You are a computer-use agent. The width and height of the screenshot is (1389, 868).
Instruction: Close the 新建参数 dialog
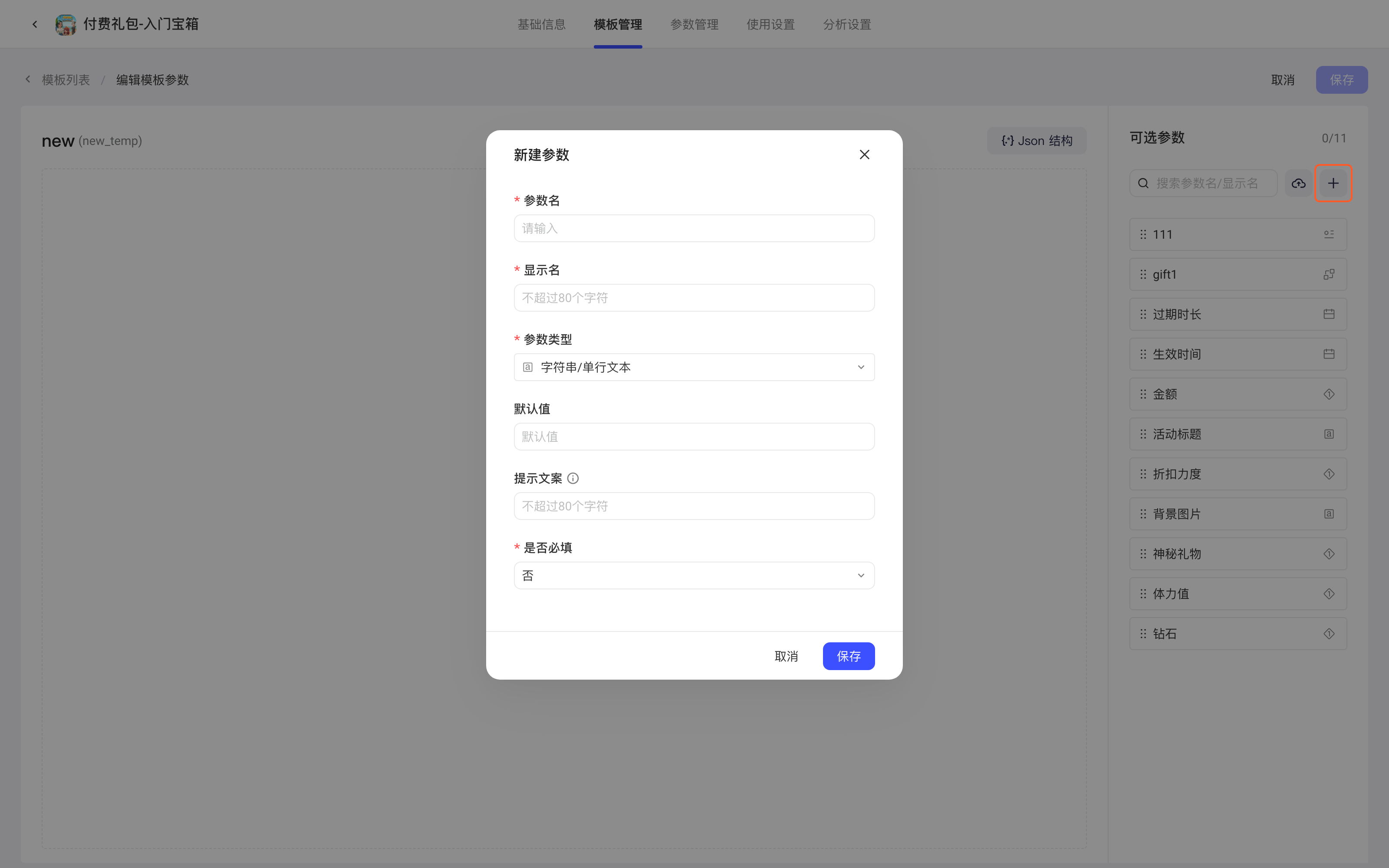pyautogui.click(x=864, y=155)
